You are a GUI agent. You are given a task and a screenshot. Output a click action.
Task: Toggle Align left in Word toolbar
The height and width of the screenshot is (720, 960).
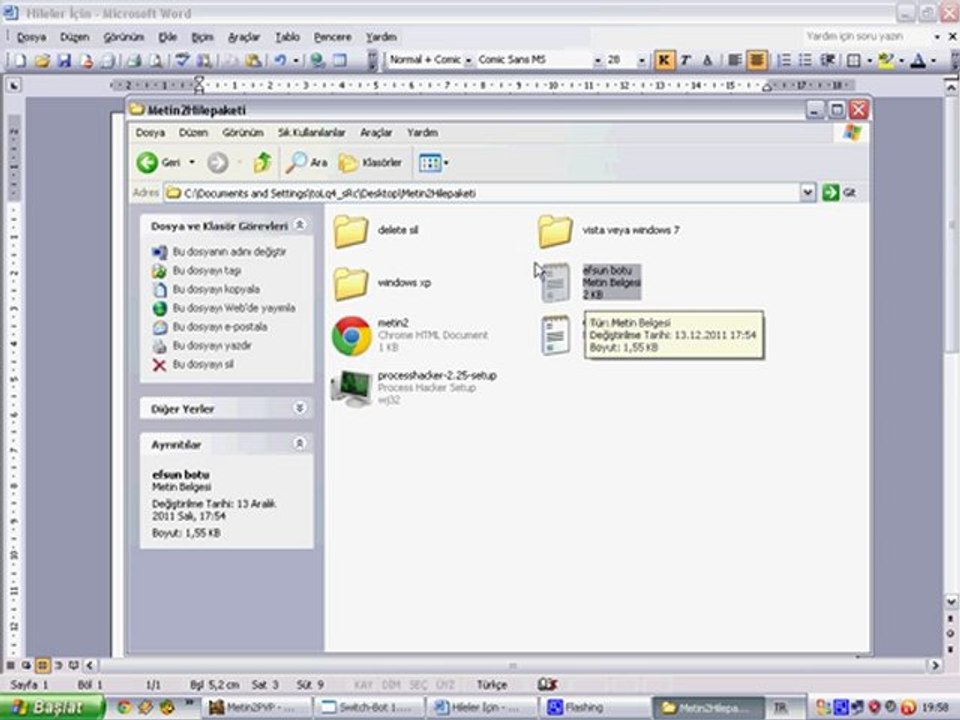tap(734, 60)
